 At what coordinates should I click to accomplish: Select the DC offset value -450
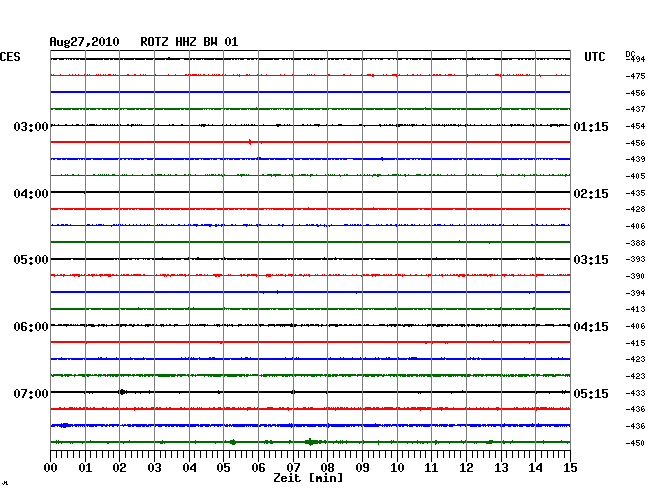[635, 443]
